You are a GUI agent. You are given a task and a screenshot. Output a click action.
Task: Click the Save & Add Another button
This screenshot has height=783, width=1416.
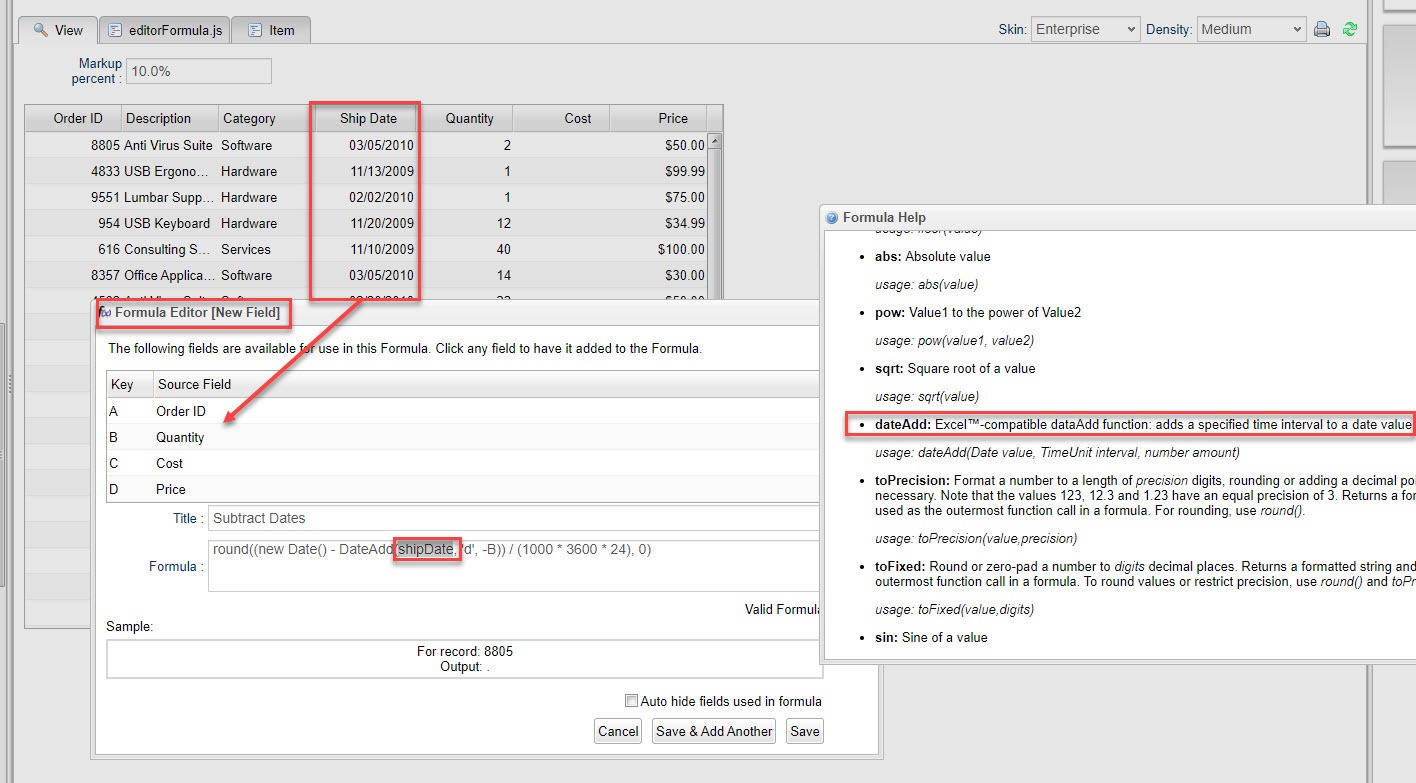pyautogui.click(x=714, y=731)
